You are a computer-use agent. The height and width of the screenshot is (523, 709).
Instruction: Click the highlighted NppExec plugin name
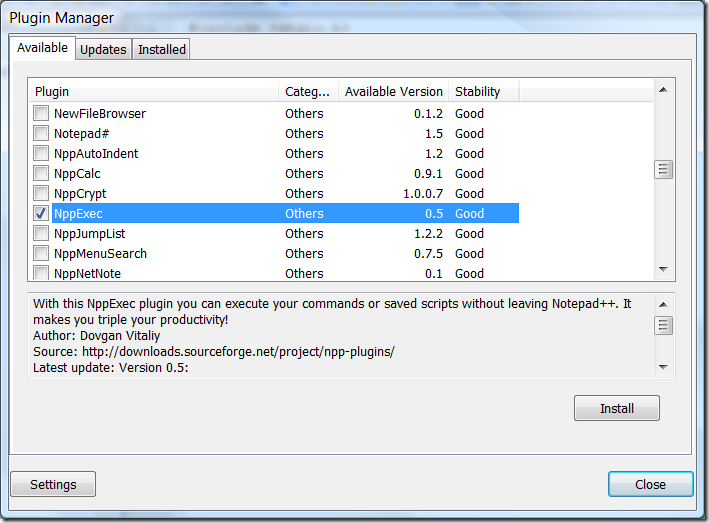(78, 213)
